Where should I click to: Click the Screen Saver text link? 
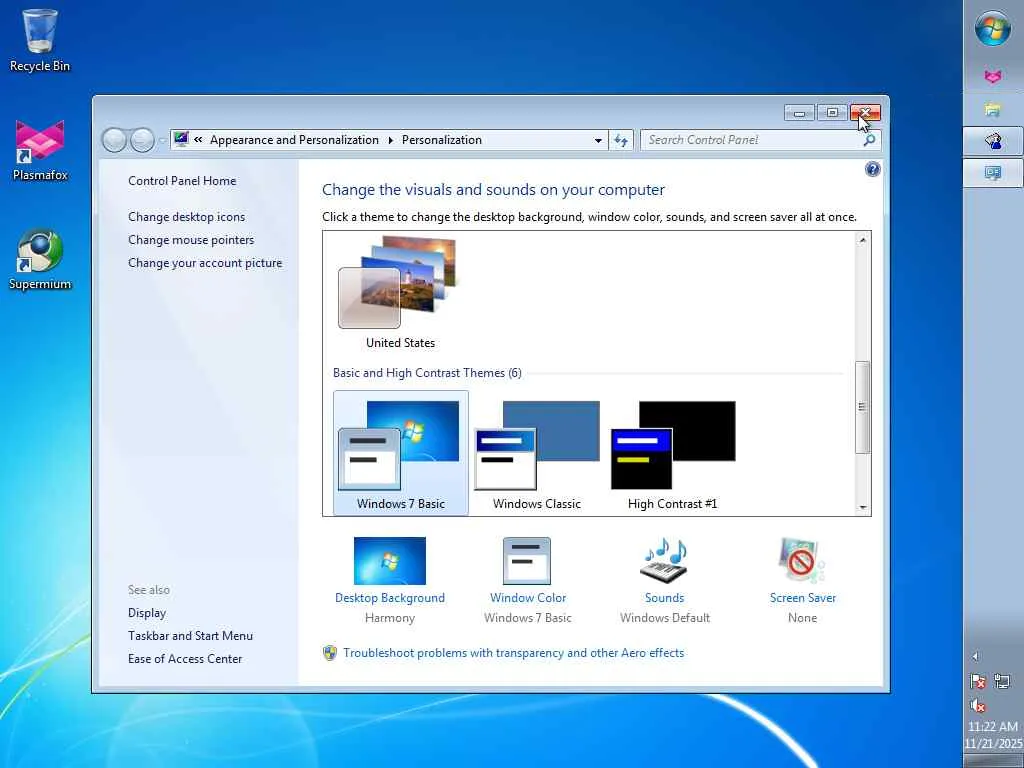(803, 598)
